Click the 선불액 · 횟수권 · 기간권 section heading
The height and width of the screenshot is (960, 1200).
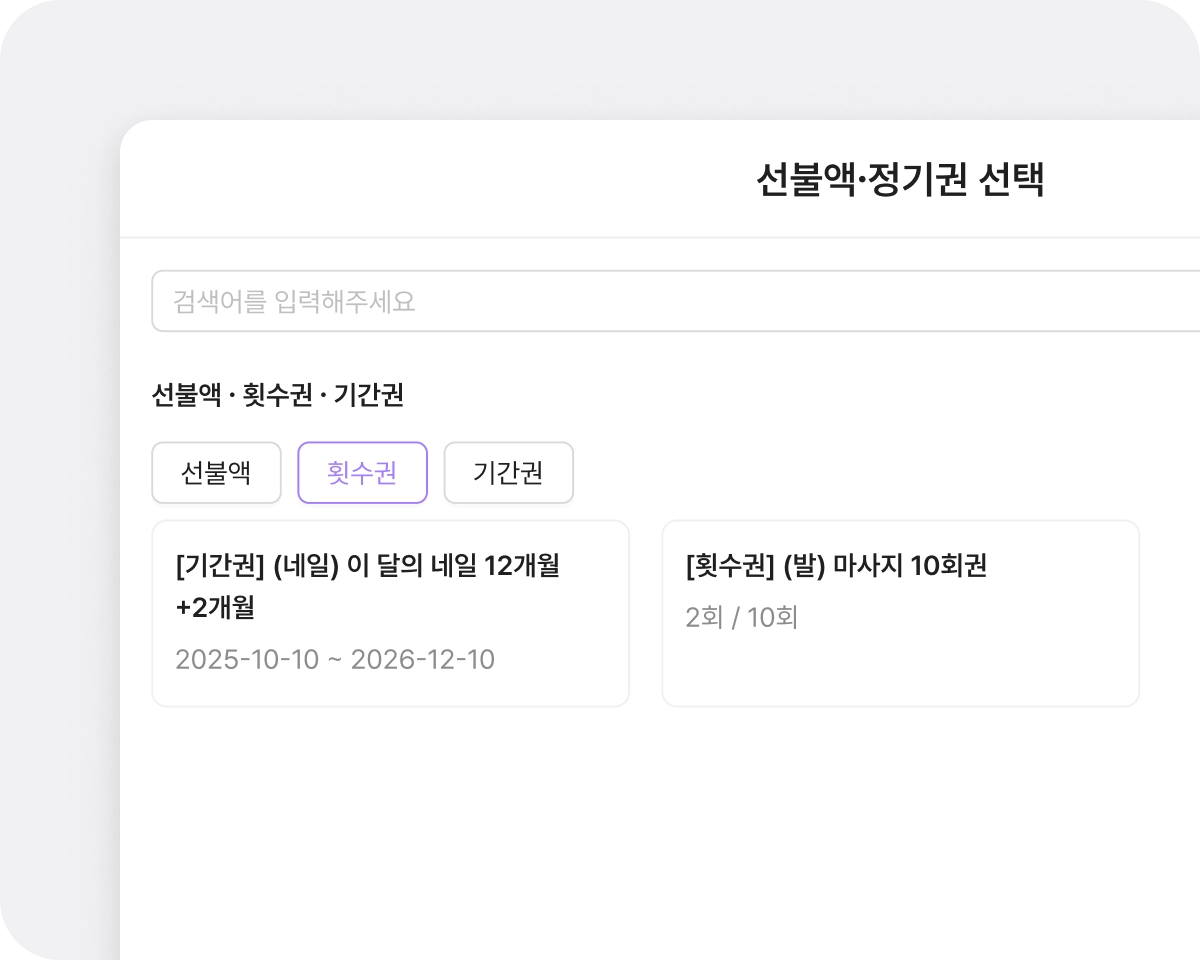click(278, 395)
